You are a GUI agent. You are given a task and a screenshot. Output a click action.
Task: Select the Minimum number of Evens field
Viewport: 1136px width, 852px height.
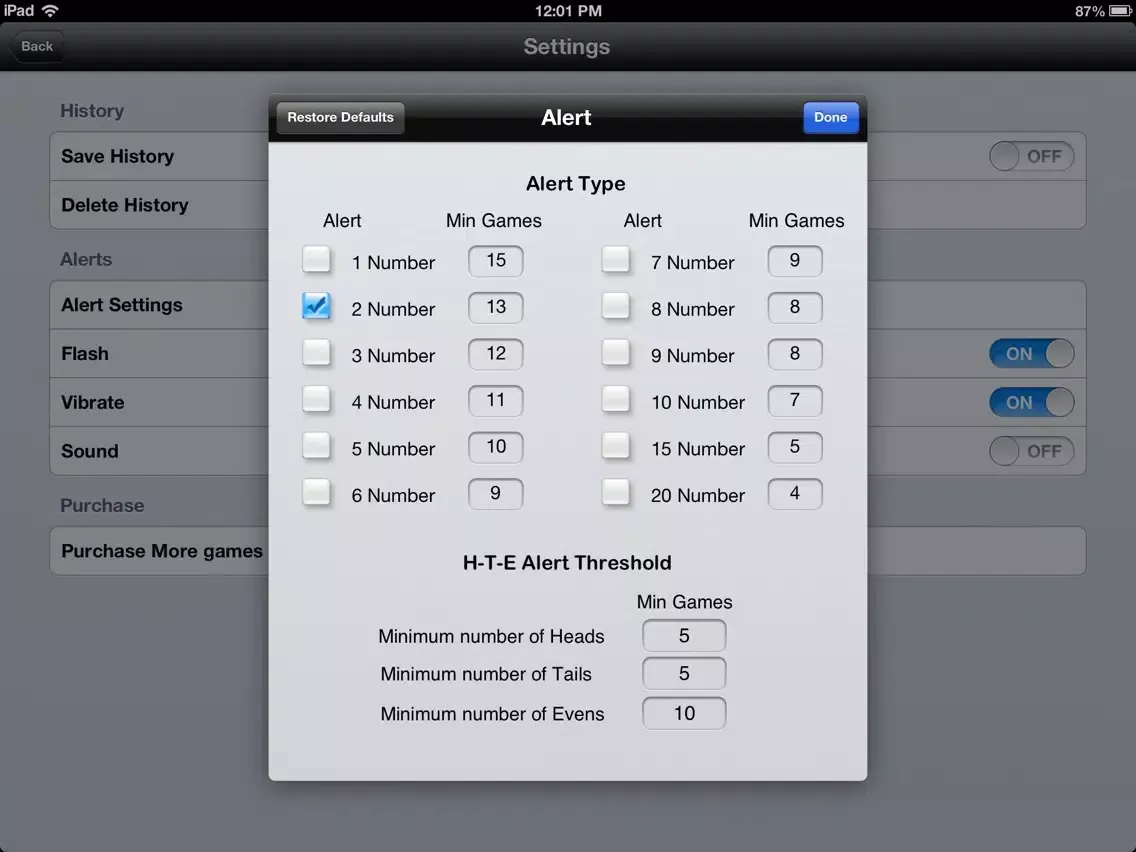coord(684,713)
